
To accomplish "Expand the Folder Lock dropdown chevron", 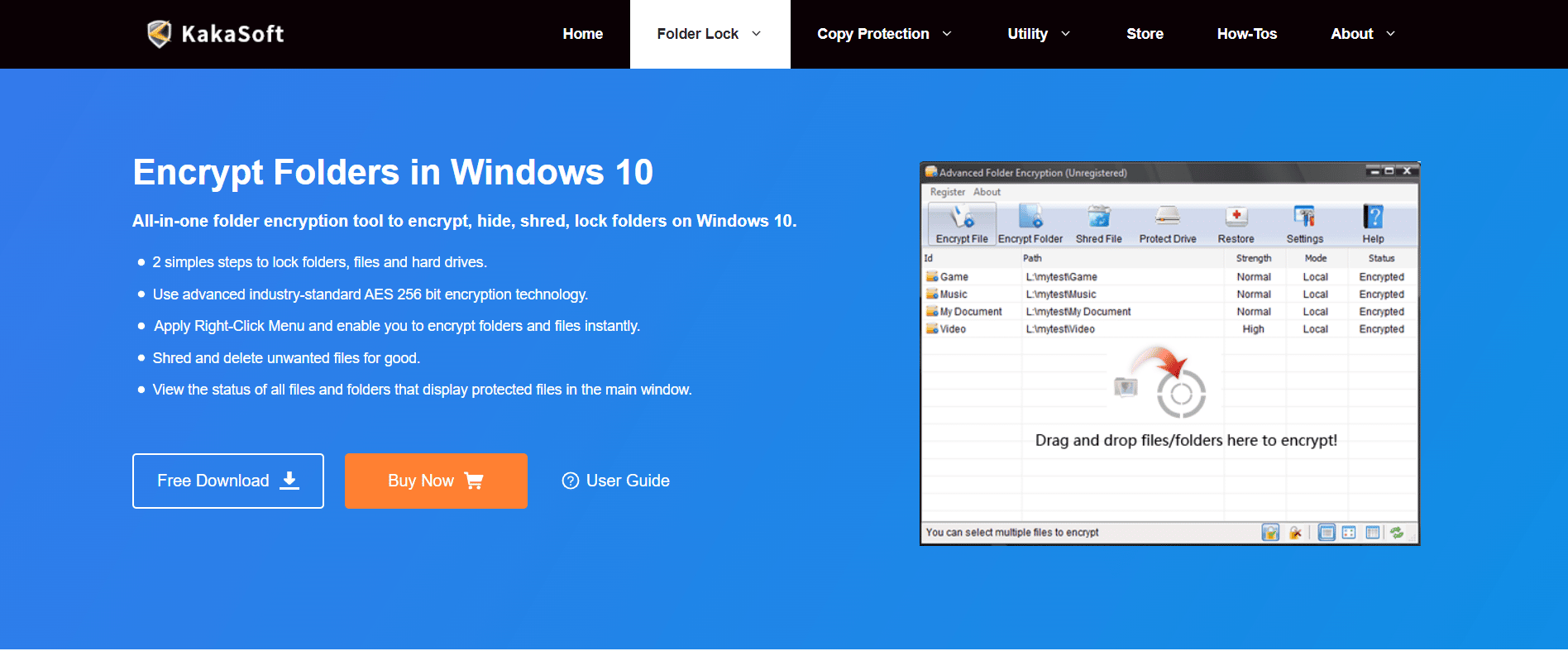I will pos(756,34).
